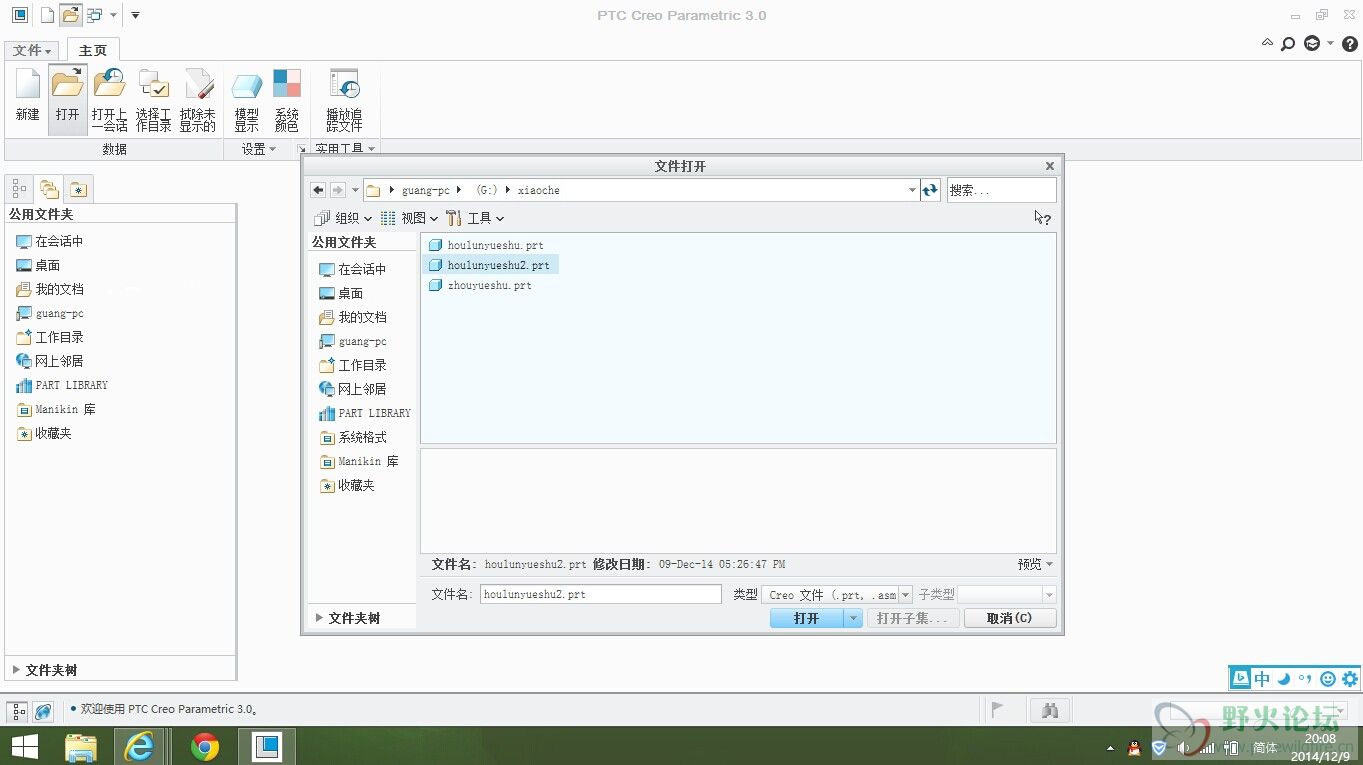Click the xiaoche folder in the address path
The height and width of the screenshot is (765, 1363).
tap(539, 190)
